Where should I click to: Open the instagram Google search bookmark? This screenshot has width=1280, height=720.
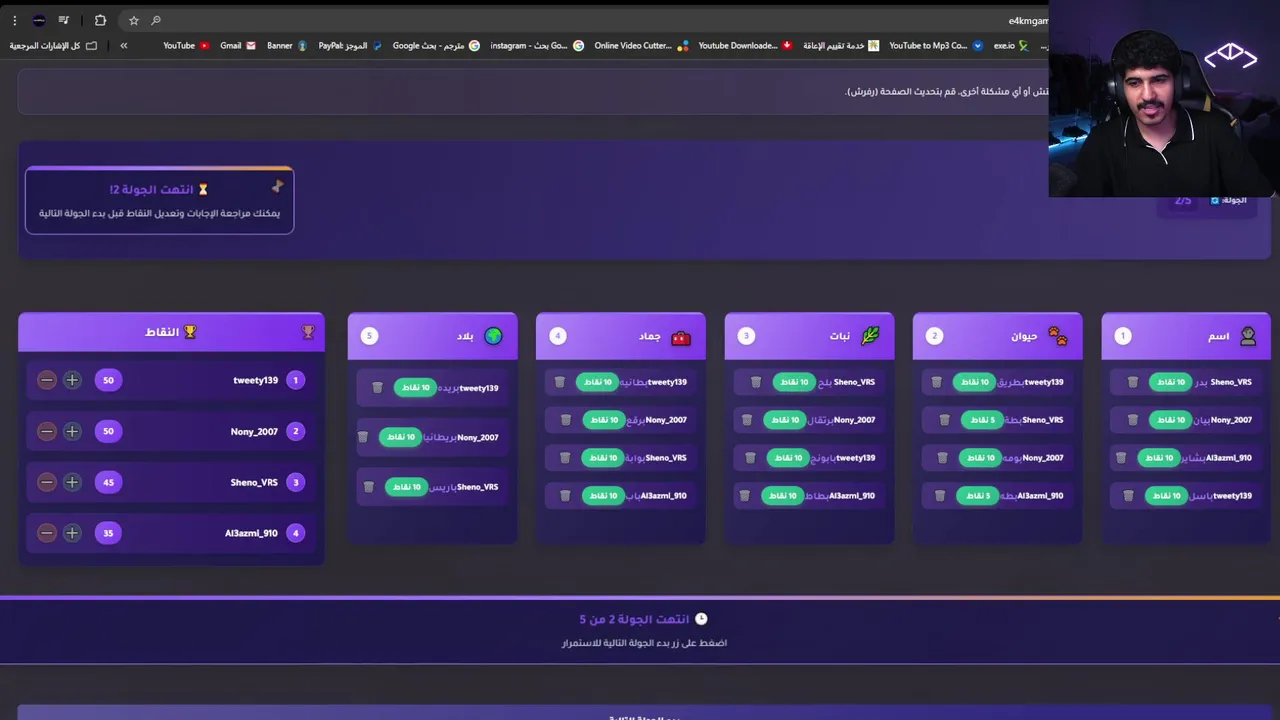pyautogui.click(x=537, y=45)
